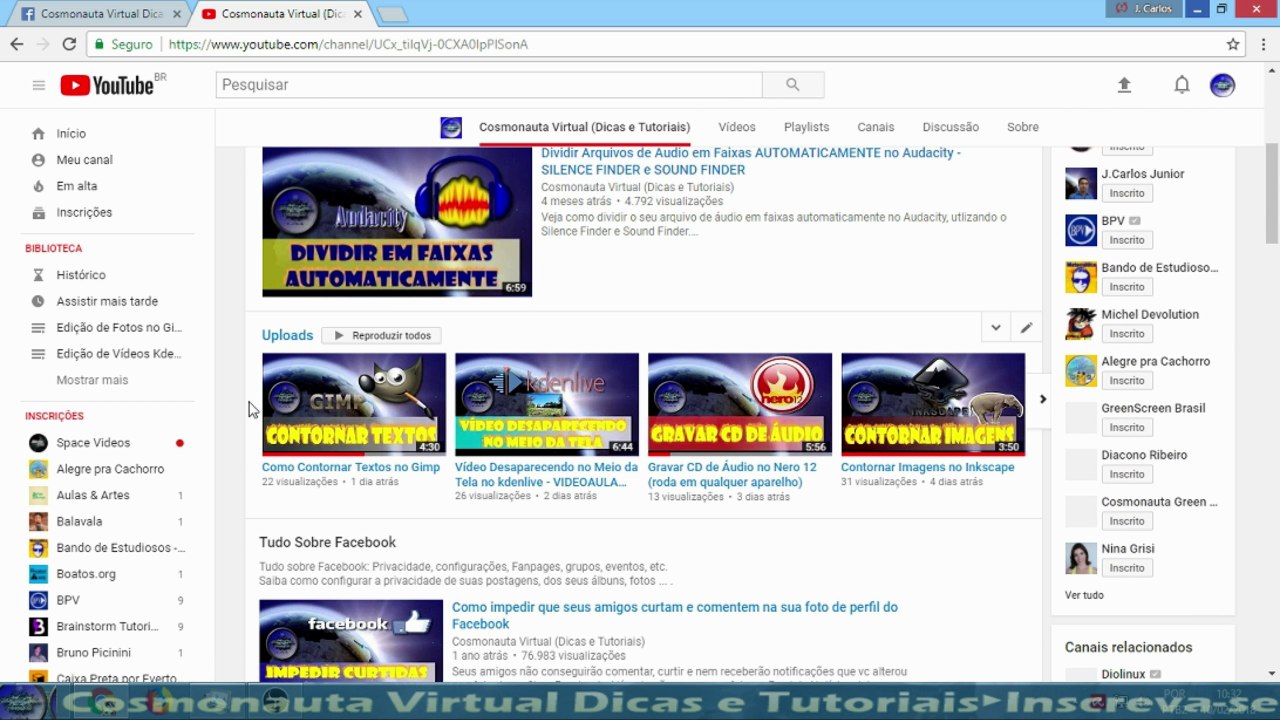Toggle Inscrito for Diacono Ribeiro
Image resolution: width=1280 pixels, height=720 pixels.
pos(1127,474)
